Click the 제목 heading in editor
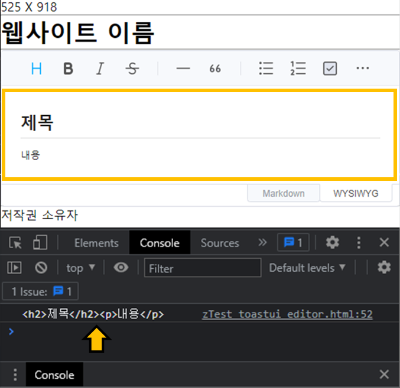Viewport: 400px width, 388px height. pos(37,123)
